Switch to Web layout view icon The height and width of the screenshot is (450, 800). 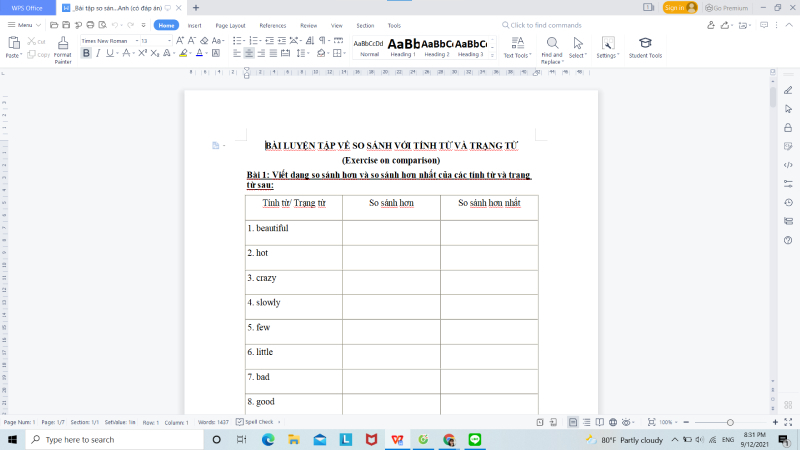point(613,422)
